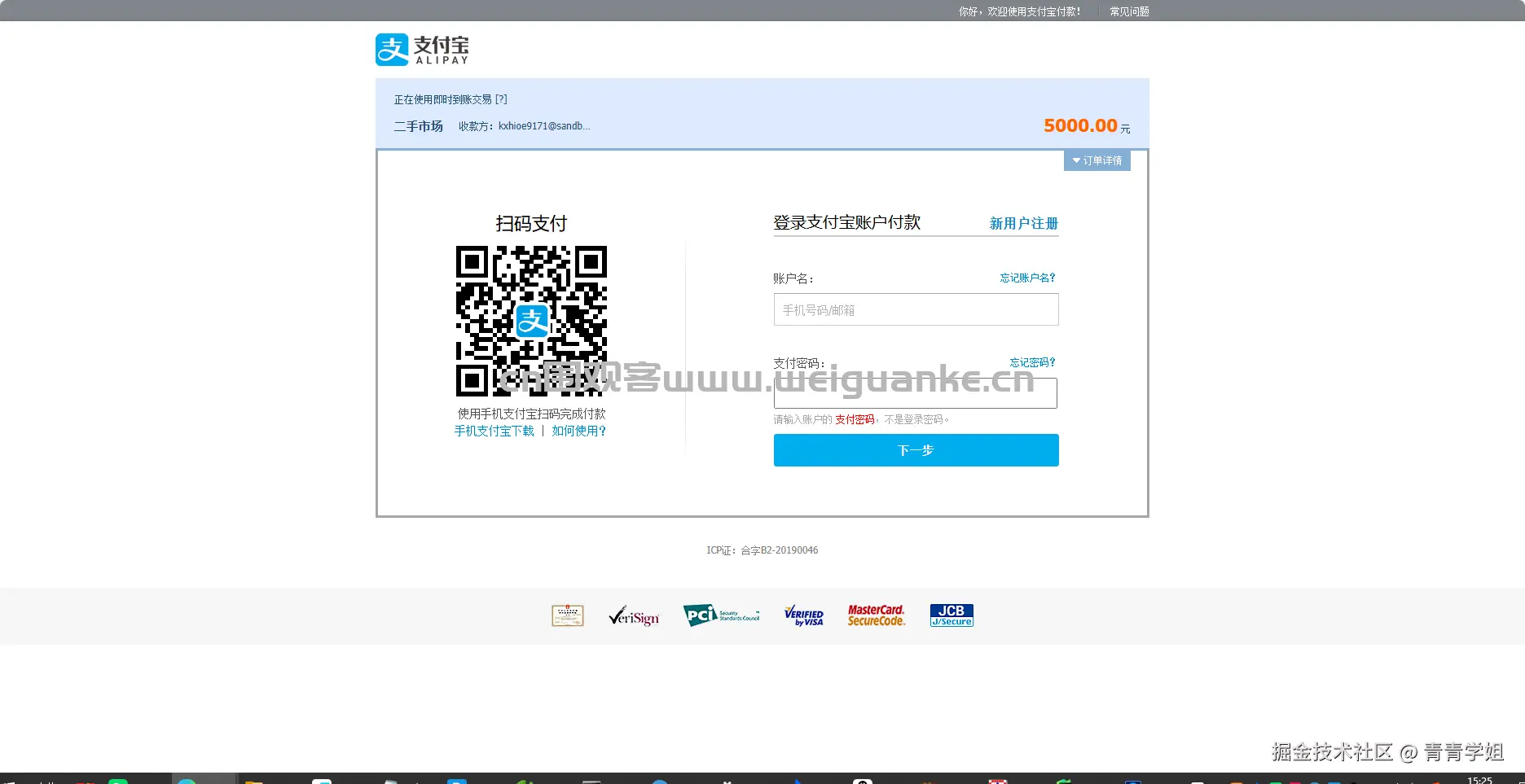
Task: Click the payee text kxhioe9171@sandb...
Action: 544,126
